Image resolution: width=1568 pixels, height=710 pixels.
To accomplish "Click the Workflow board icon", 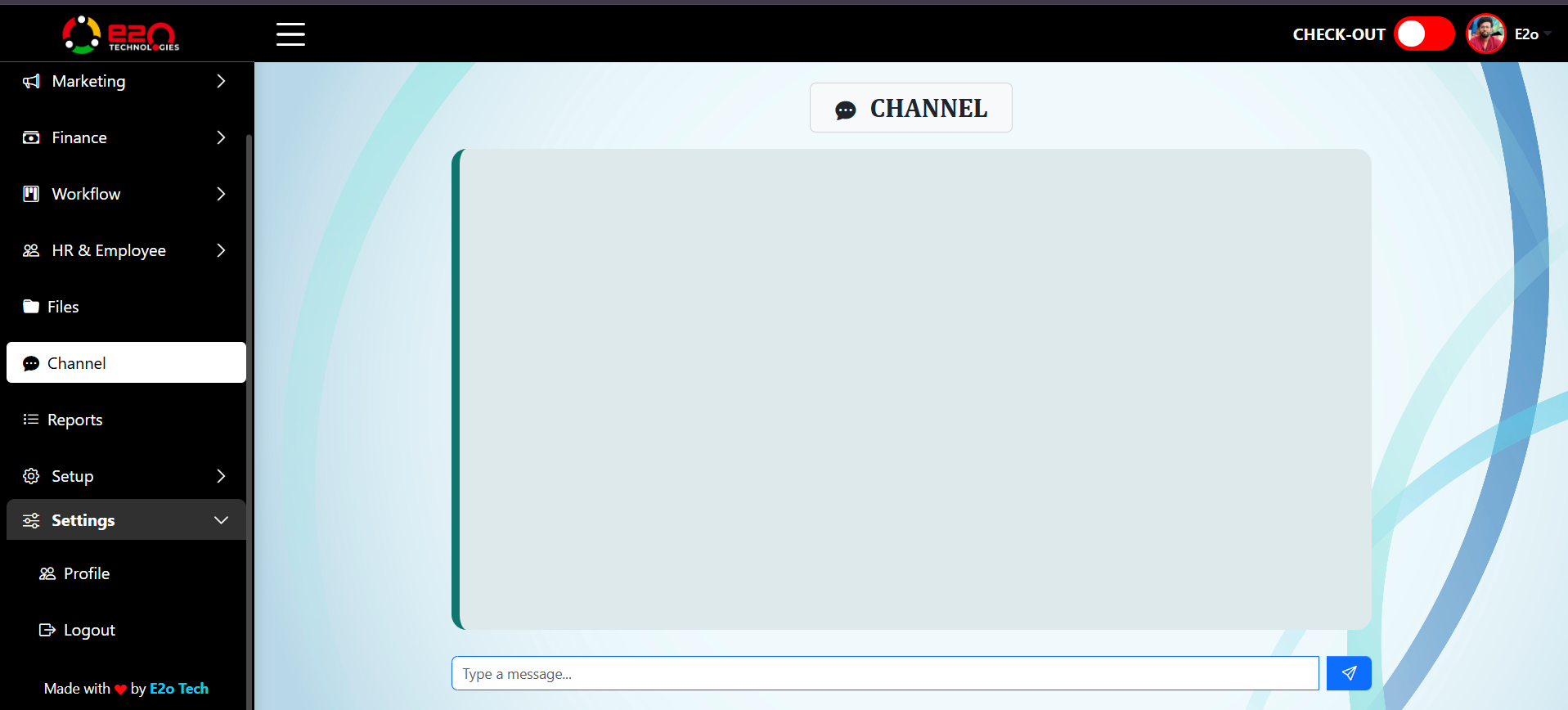I will 31,194.
